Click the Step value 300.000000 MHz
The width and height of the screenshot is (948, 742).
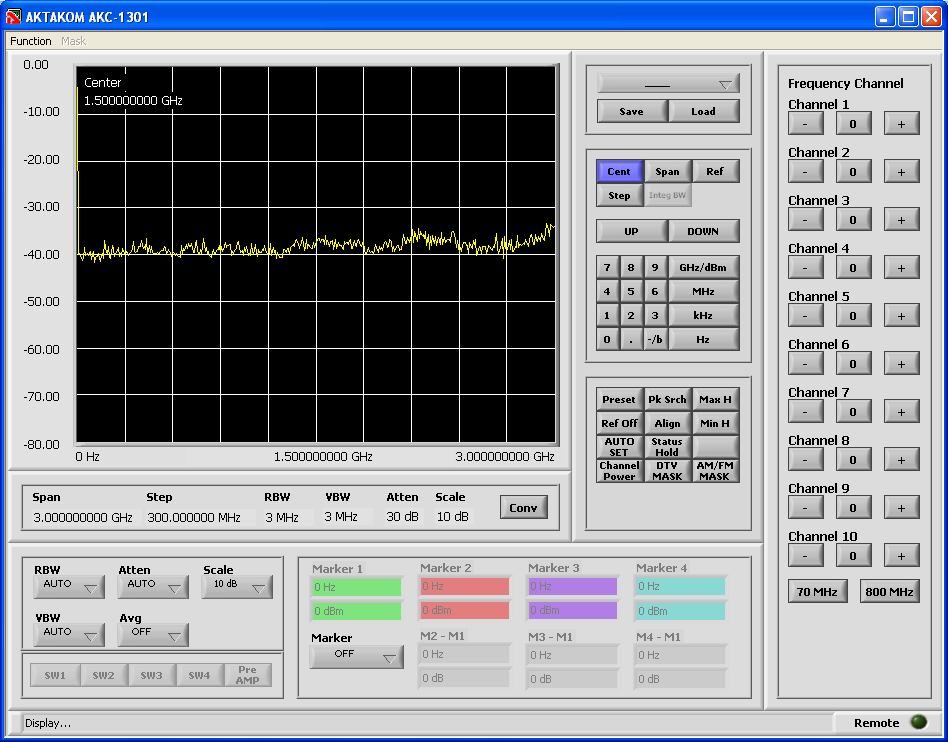[194, 518]
